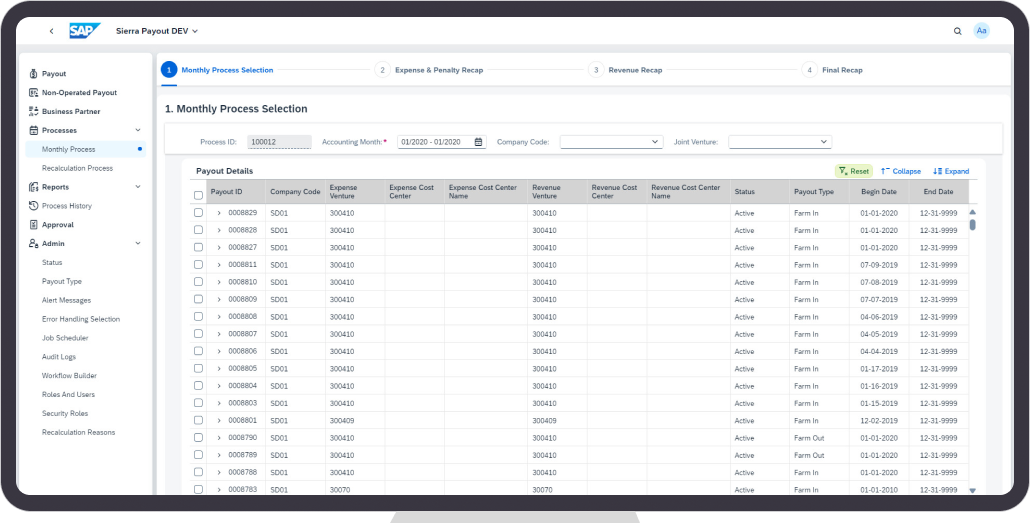Click the back arrow beside SAP logo
1030x523 pixels.
[x=52, y=31]
